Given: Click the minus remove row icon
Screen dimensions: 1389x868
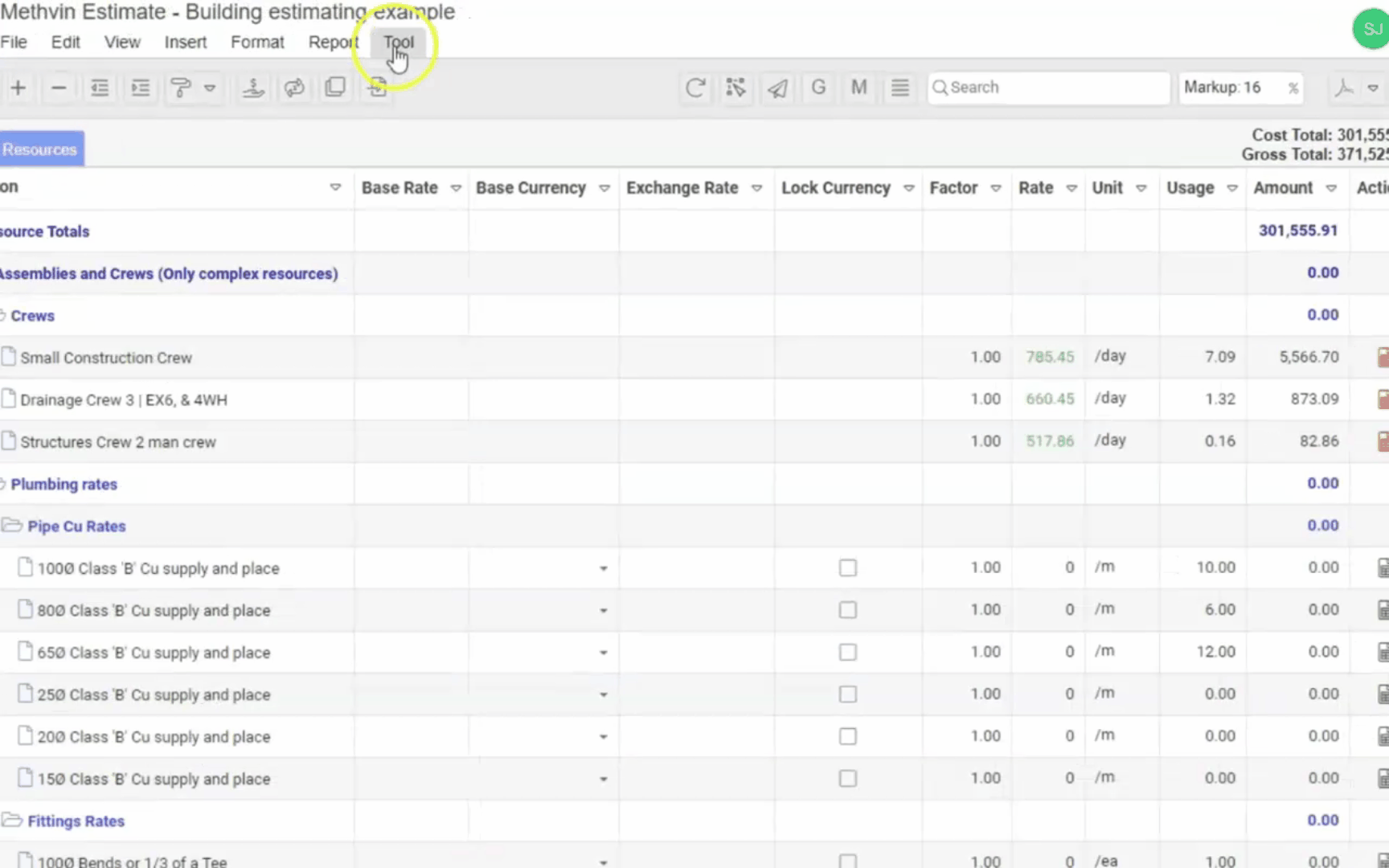Looking at the screenshot, I should pos(59,88).
